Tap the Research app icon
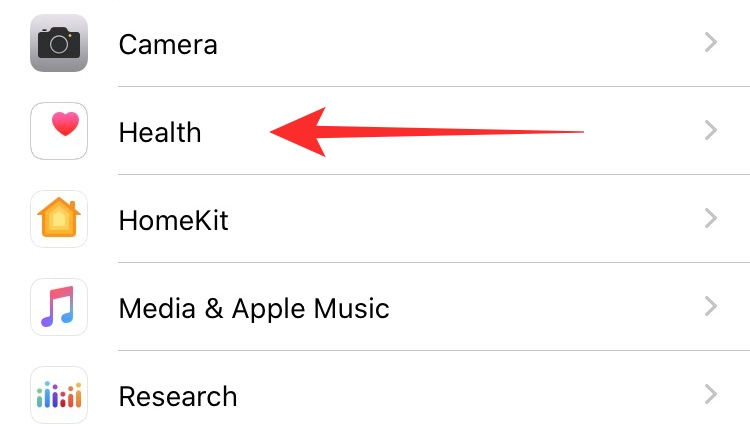The image size is (750, 435). pyautogui.click(x=59, y=395)
